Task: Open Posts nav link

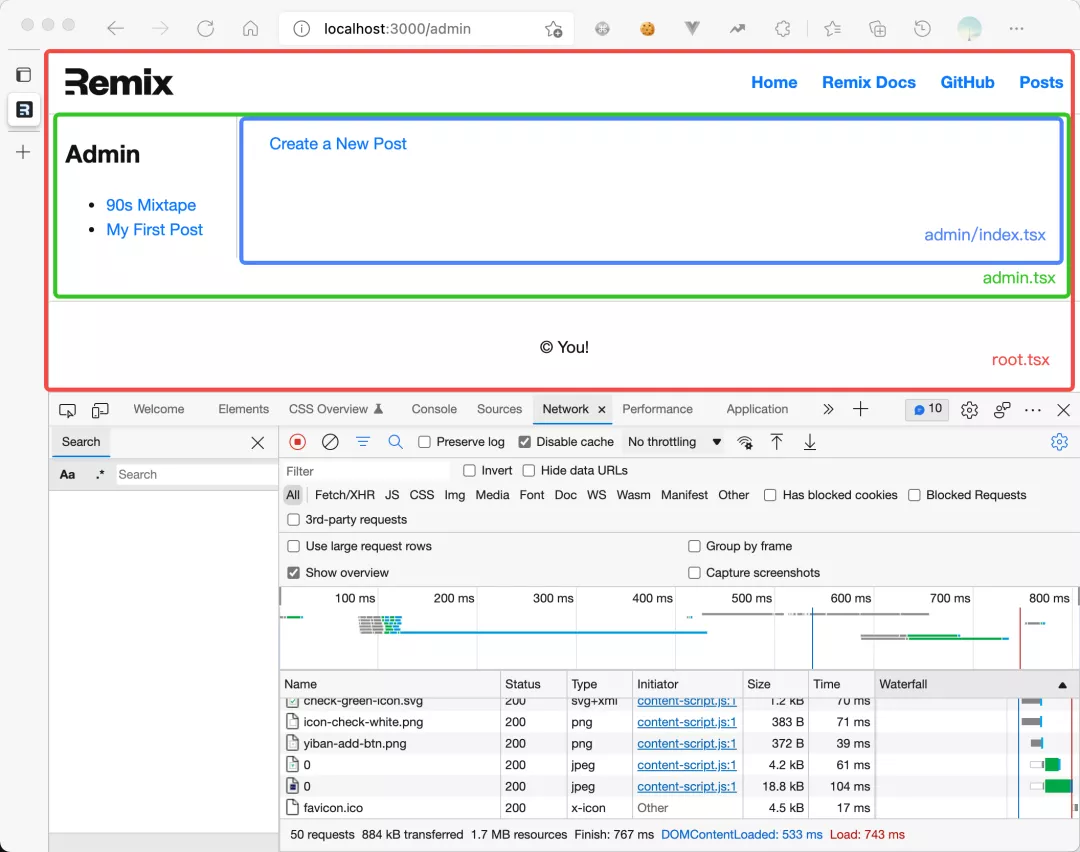Action: pos(1041,83)
